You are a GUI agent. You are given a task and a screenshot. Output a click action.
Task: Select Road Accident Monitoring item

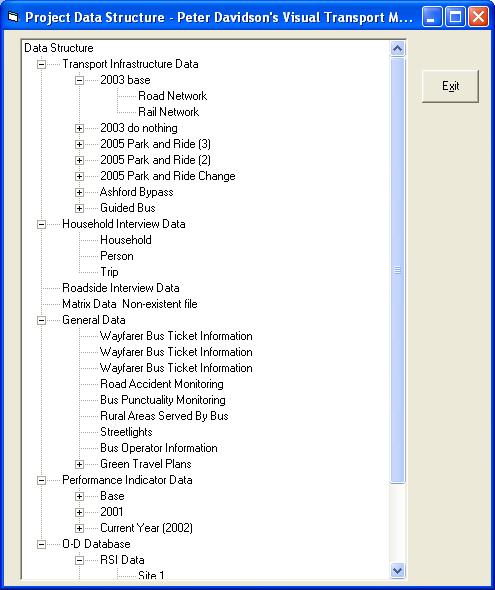pos(162,384)
